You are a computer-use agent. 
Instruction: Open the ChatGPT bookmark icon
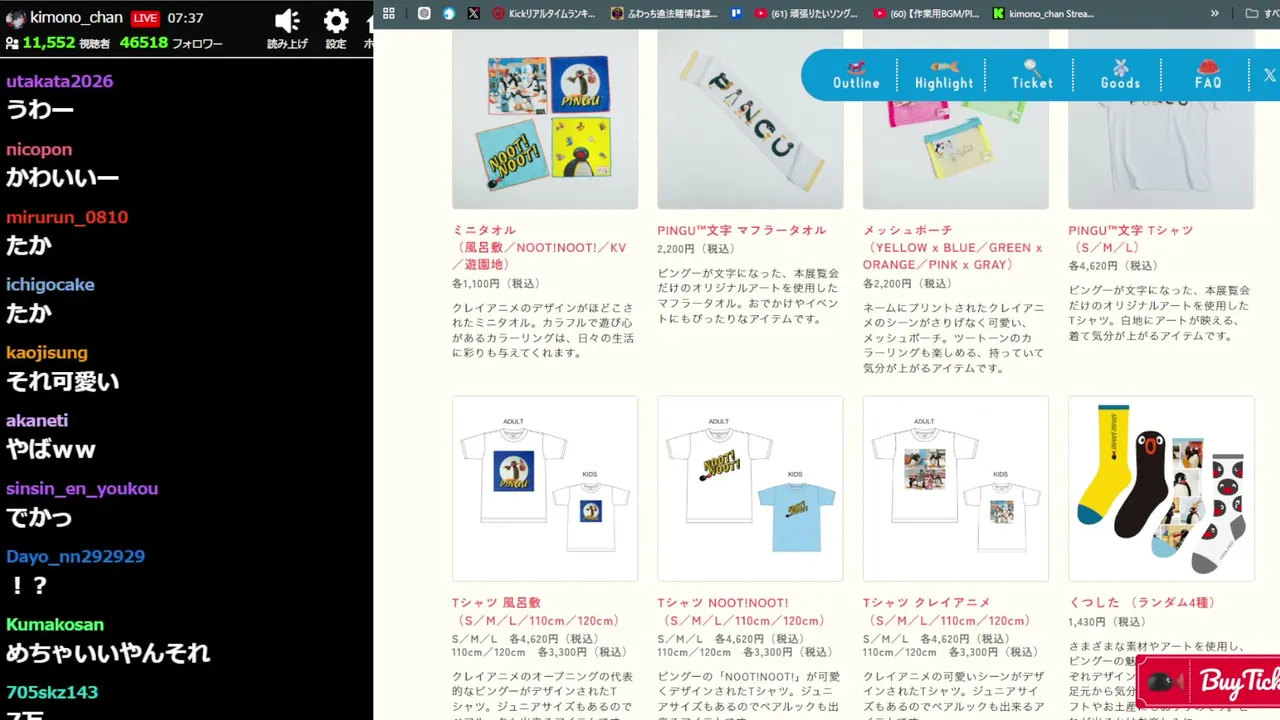click(424, 13)
